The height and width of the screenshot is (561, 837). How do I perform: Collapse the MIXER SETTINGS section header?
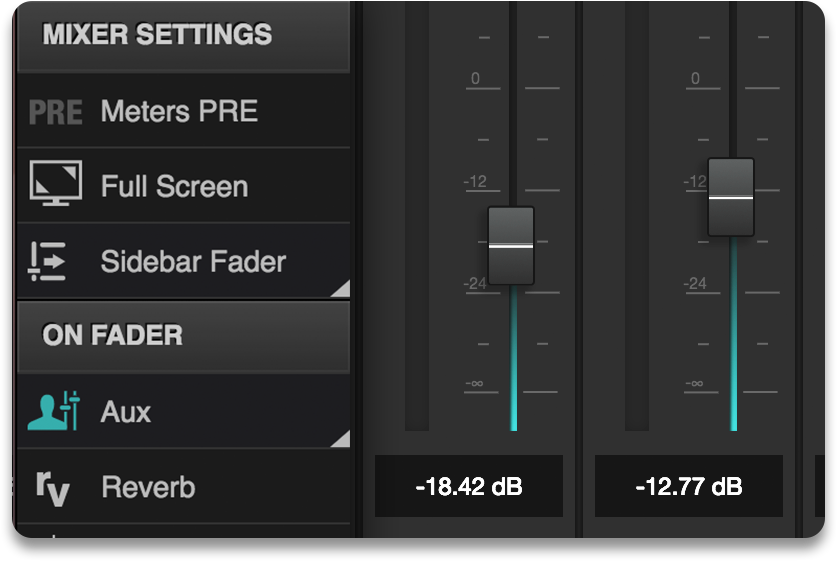coord(184,36)
